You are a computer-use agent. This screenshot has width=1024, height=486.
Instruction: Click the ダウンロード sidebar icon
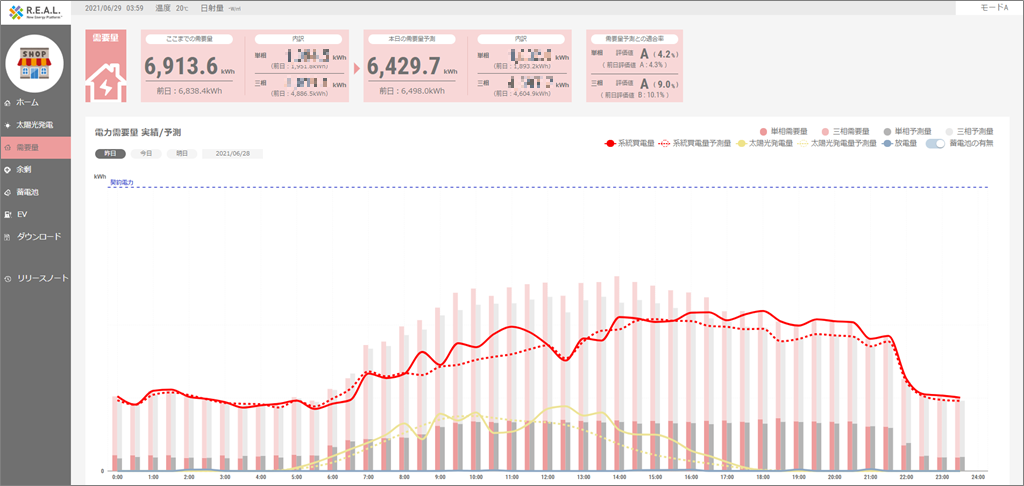pos(8,237)
